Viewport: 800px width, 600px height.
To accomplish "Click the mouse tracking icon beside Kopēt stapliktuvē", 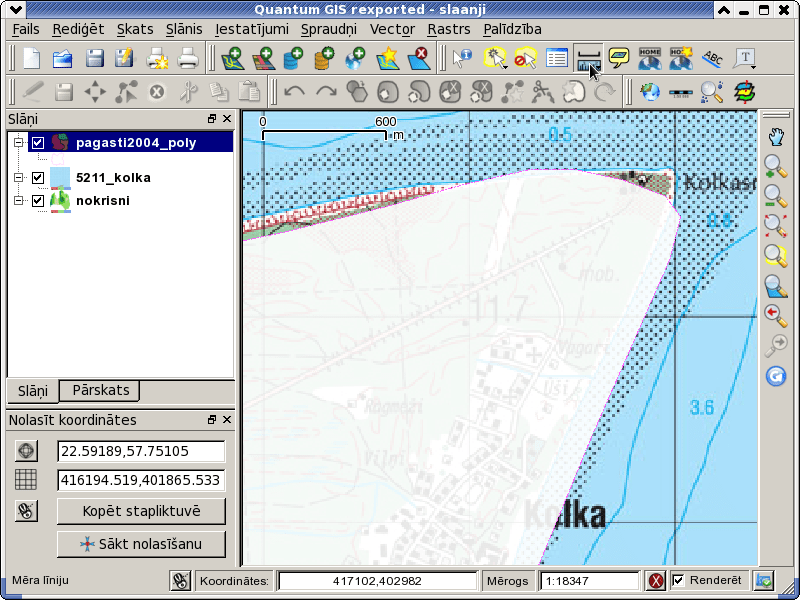I will click(26, 511).
